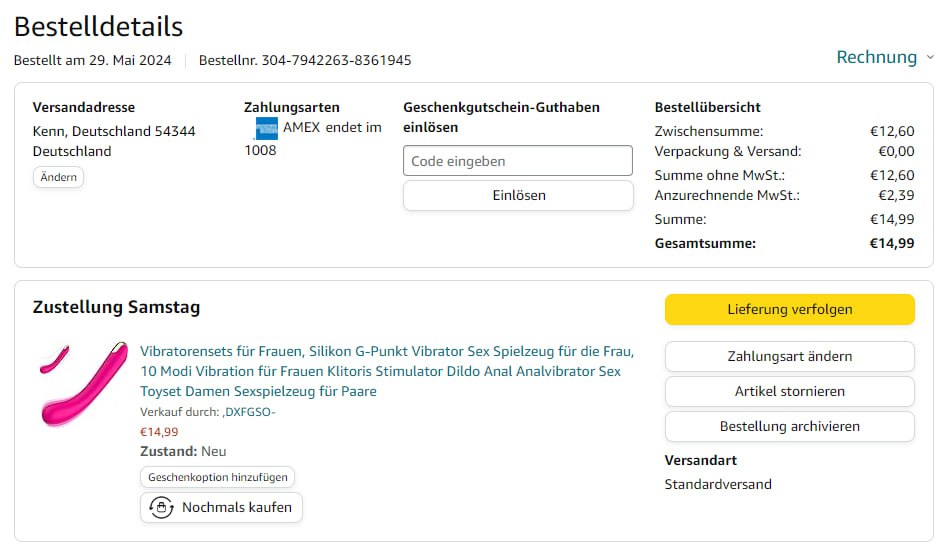Open the Rechnung dropdown
Screen dimensions: 952x557
pyautogui.click(x=876, y=57)
